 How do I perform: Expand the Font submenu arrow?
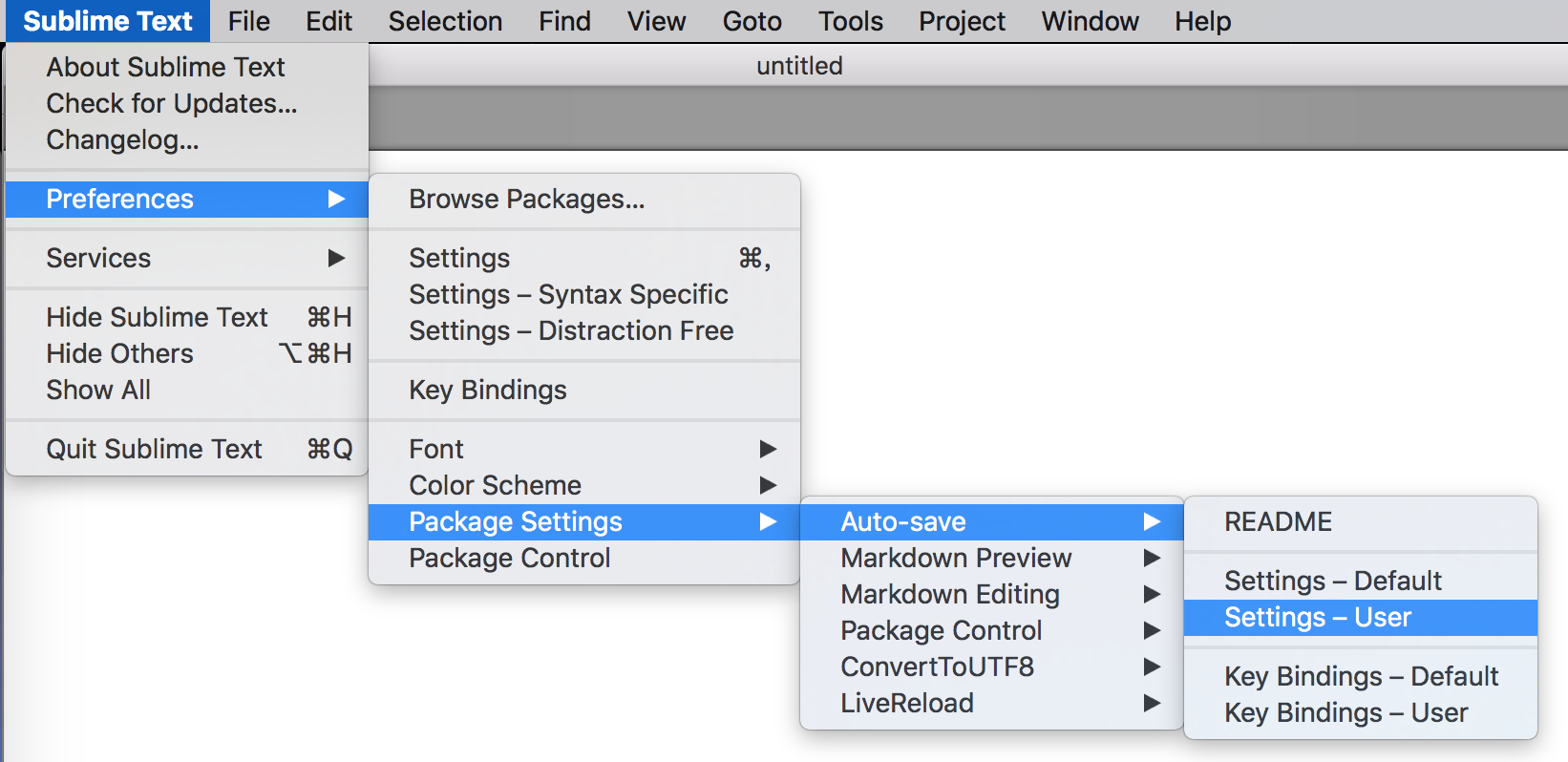click(768, 449)
